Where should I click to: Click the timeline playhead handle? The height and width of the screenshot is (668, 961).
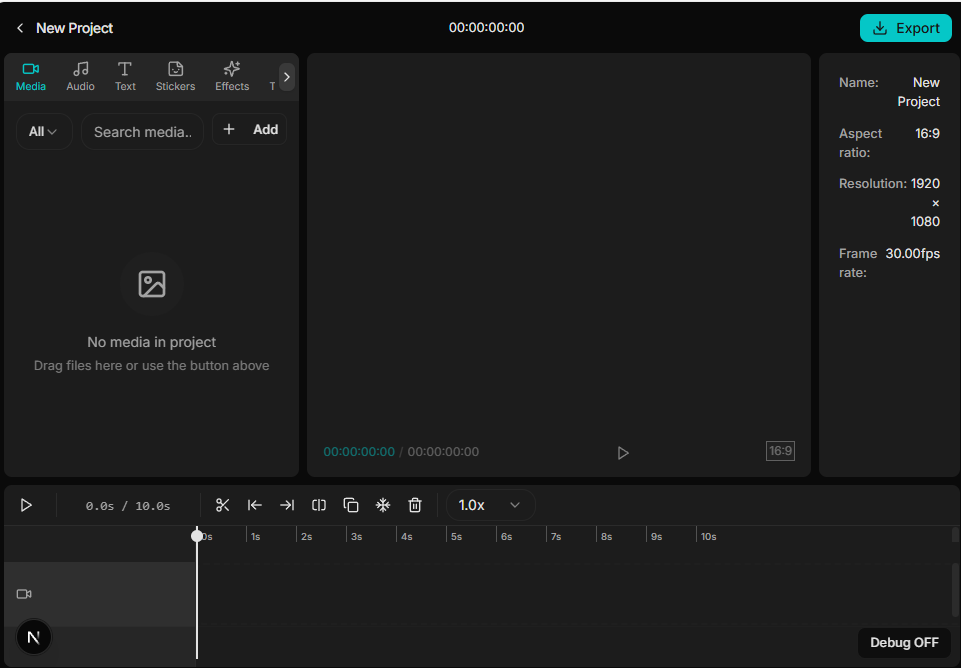click(x=197, y=536)
